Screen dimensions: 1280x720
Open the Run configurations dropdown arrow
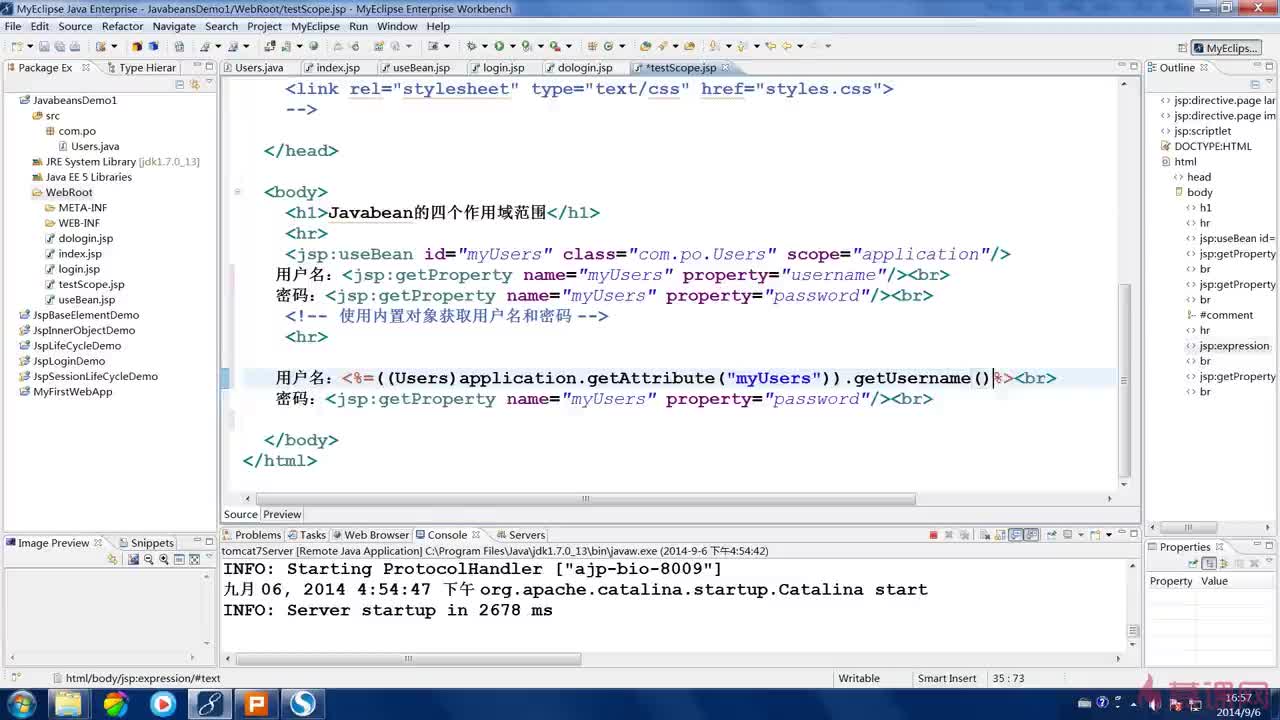[512, 46]
